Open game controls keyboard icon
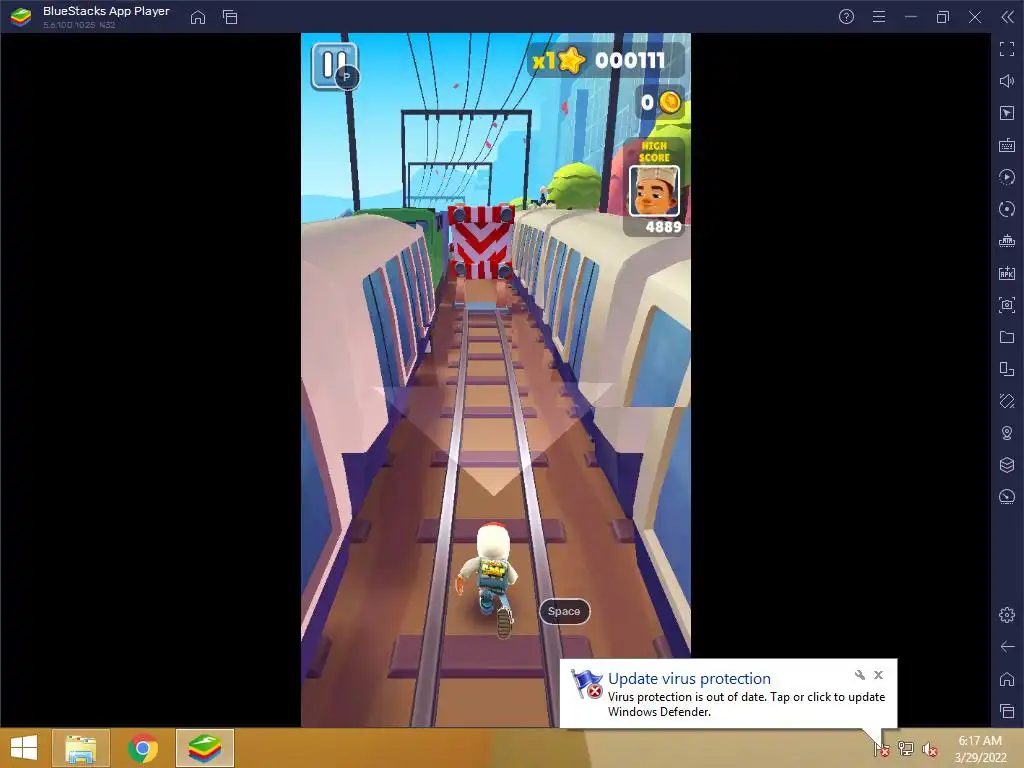1024x768 pixels. [1006, 145]
